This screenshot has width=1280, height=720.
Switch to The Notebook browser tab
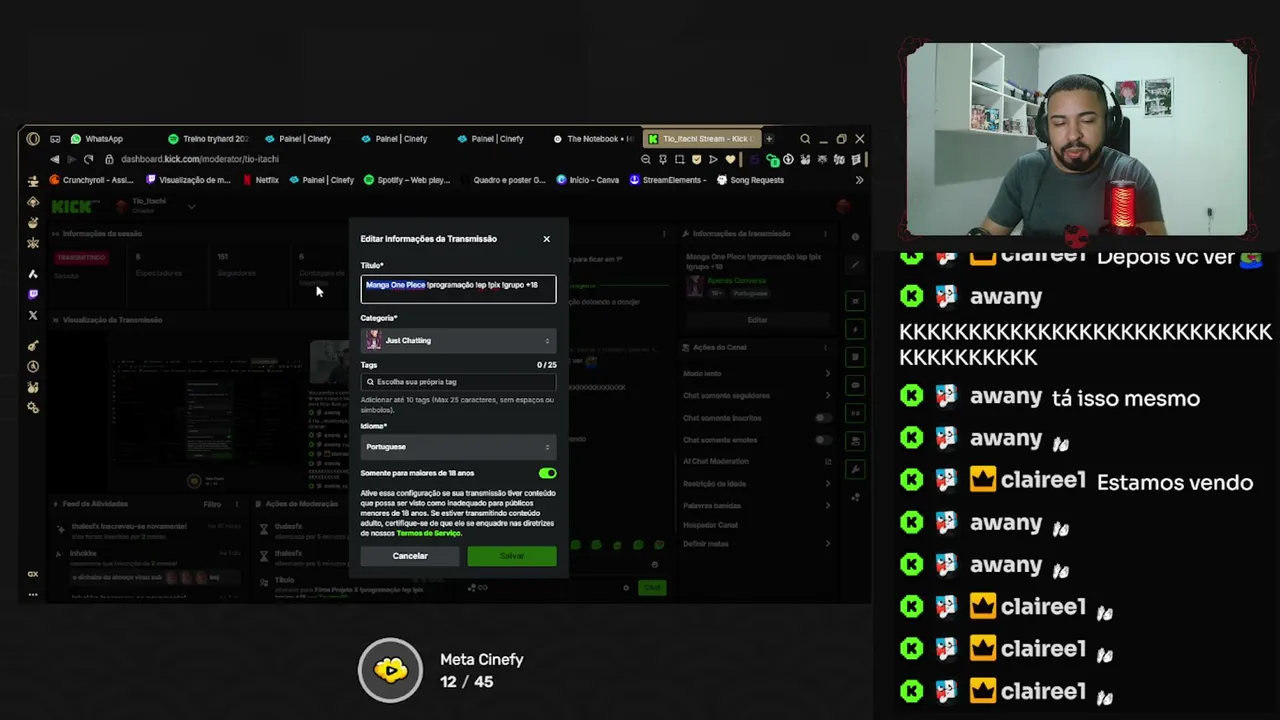592,139
